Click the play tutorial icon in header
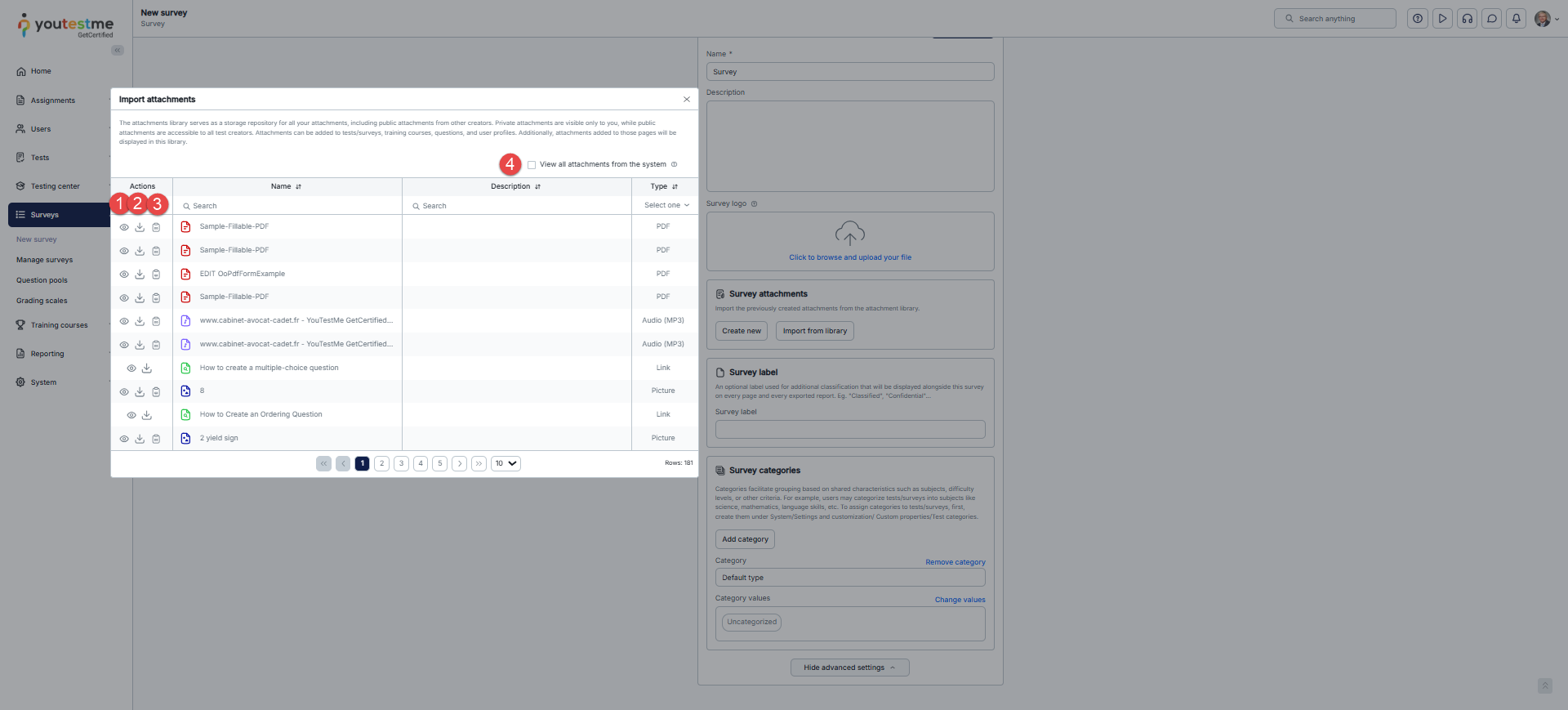This screenshot has width=1568, height=710. tap(1442, 19)
